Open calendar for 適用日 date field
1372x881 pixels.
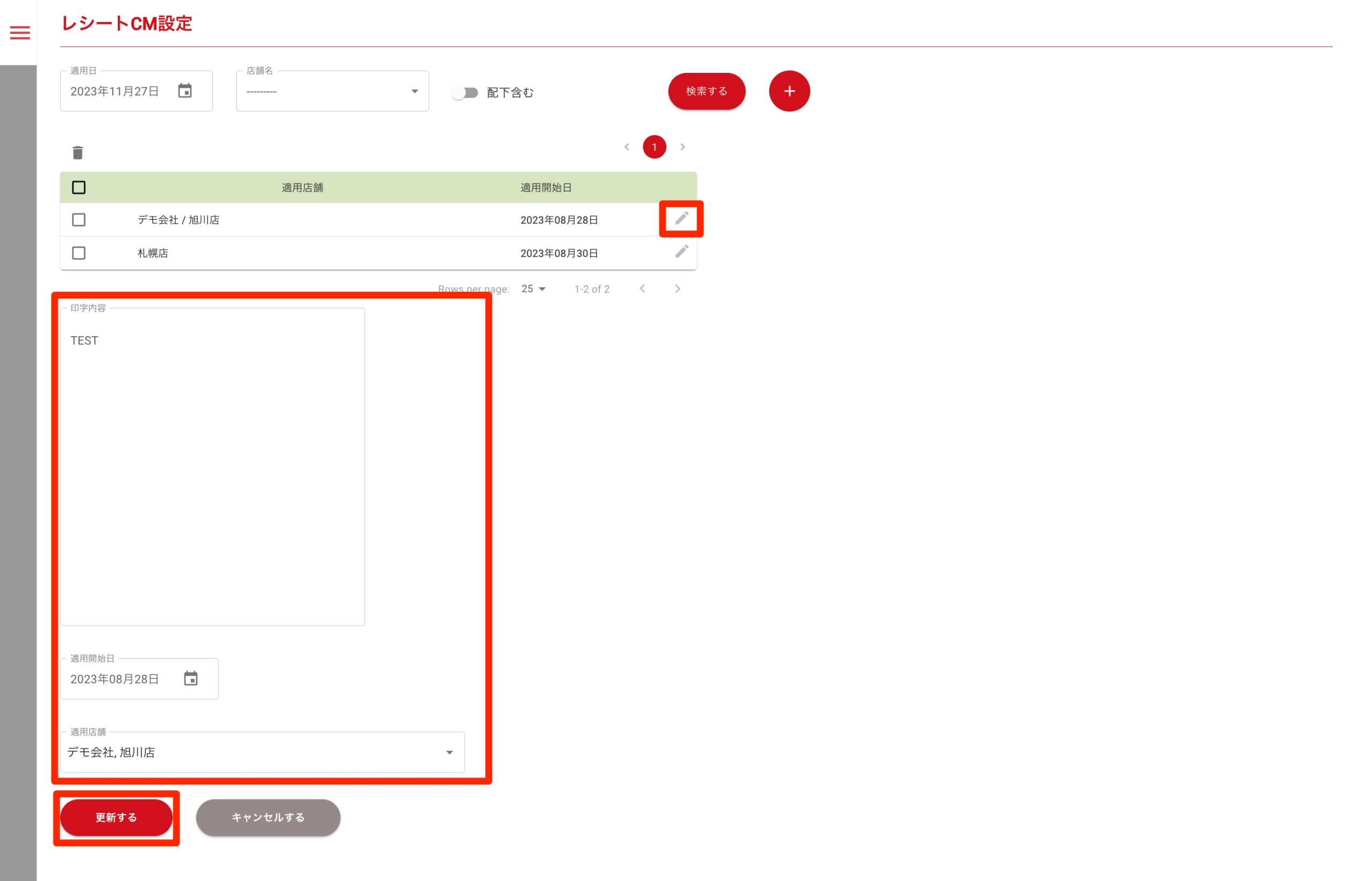click(185, 91)
